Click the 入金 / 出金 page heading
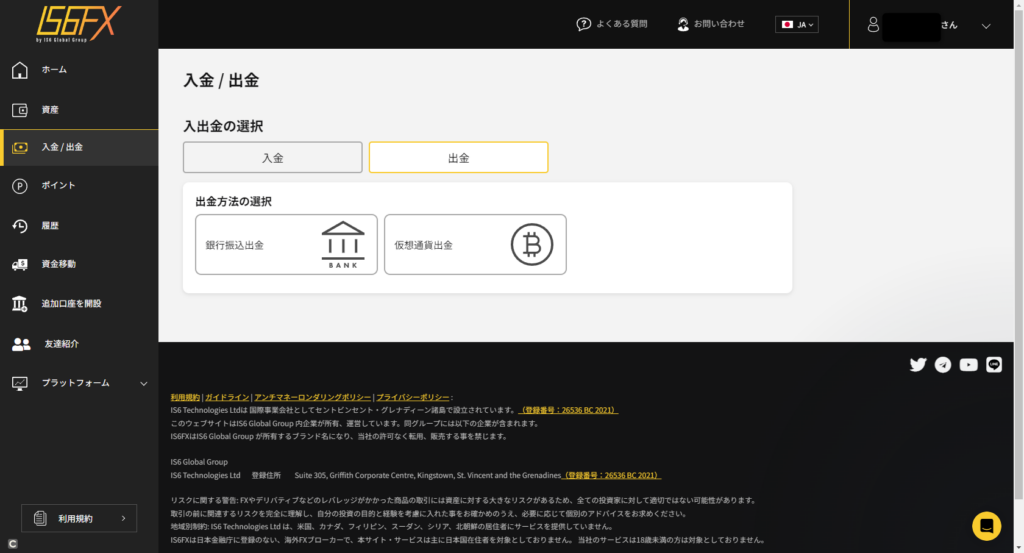The height and width of the screenshot is (553, 1024). pyautogui.click(x=221, y=81)
